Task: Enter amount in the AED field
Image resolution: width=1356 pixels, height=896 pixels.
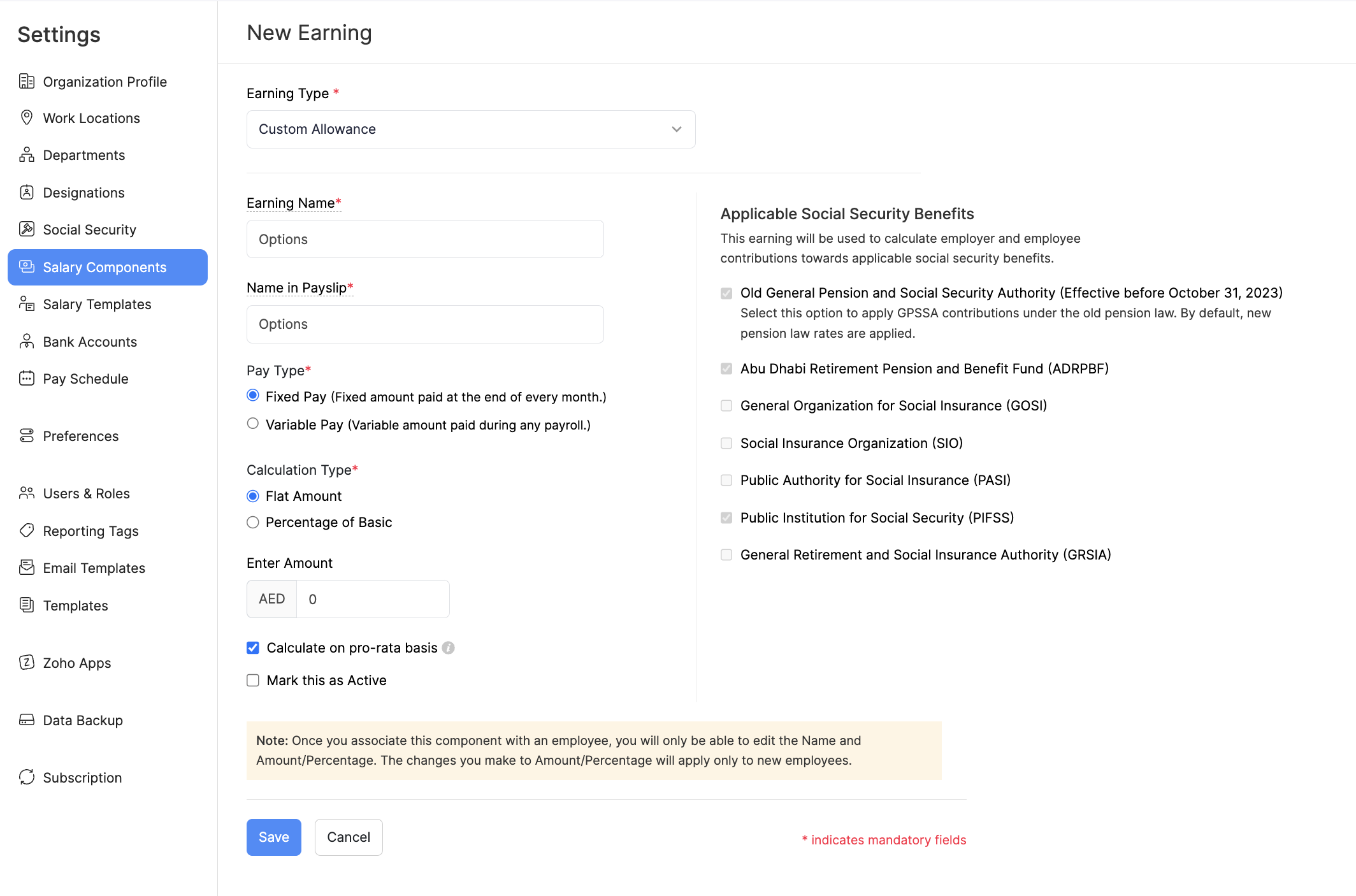Action: pos(373,598)
